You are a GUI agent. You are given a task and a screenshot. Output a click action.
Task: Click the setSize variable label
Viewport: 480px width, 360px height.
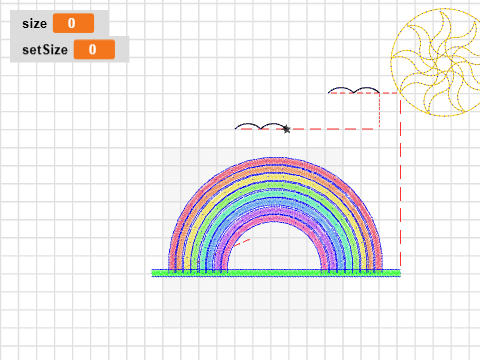coord(45,50)
